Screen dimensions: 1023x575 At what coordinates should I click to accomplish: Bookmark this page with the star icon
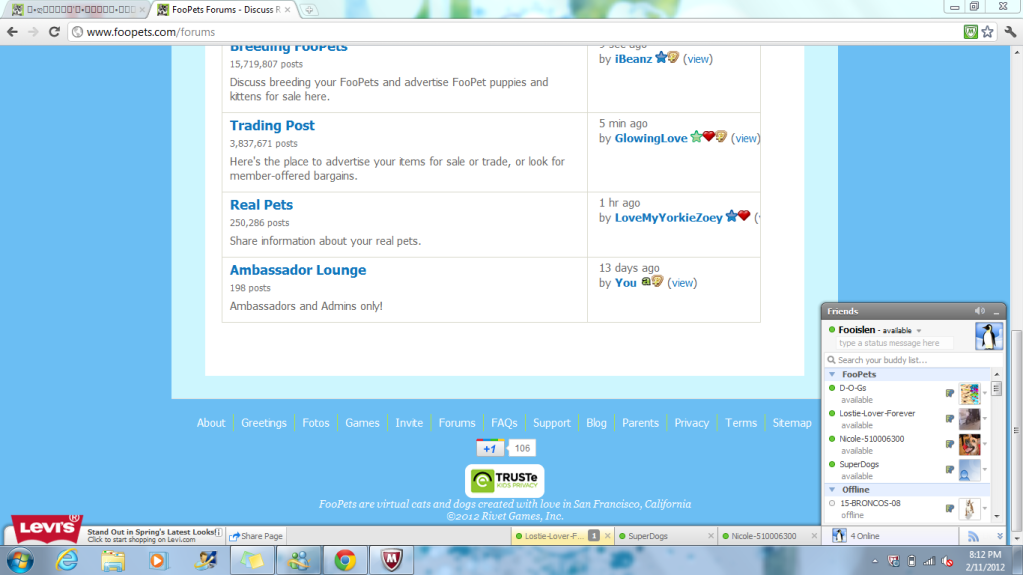click(x=988, y=31)
